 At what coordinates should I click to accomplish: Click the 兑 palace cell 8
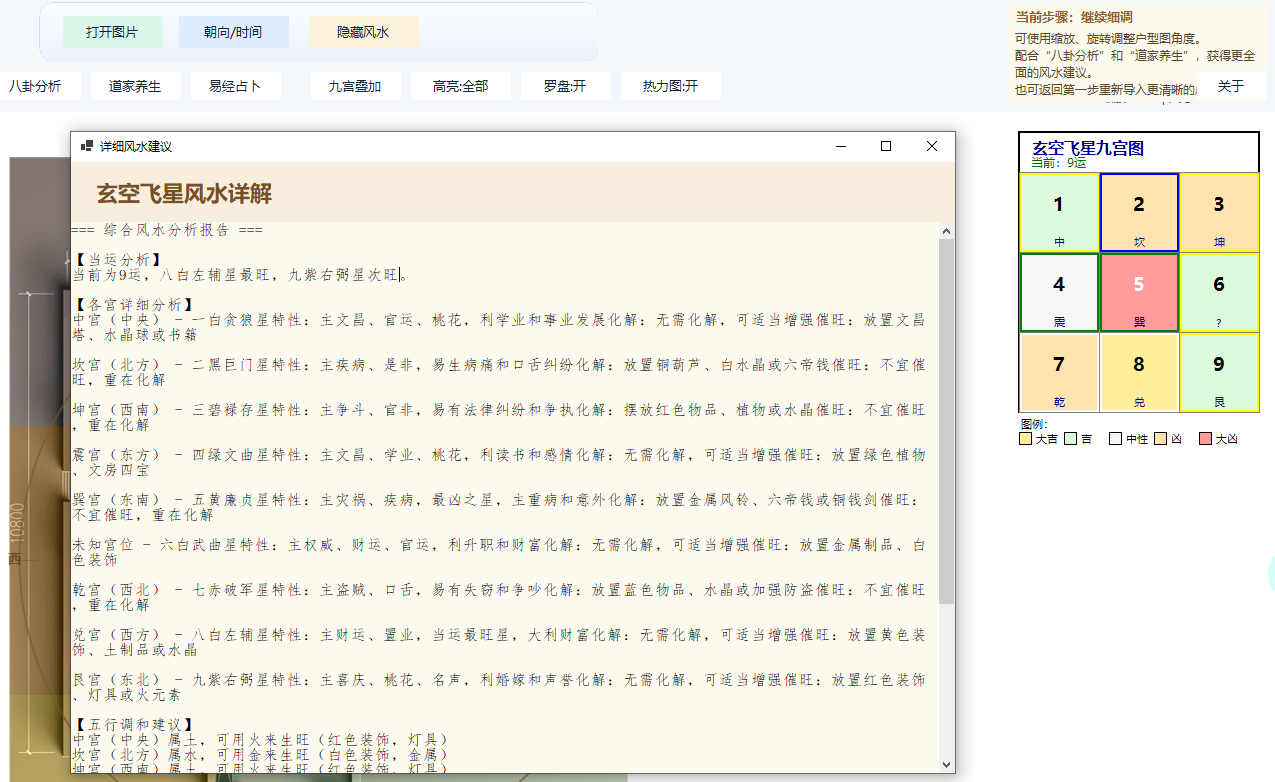tap(1139, 372)
